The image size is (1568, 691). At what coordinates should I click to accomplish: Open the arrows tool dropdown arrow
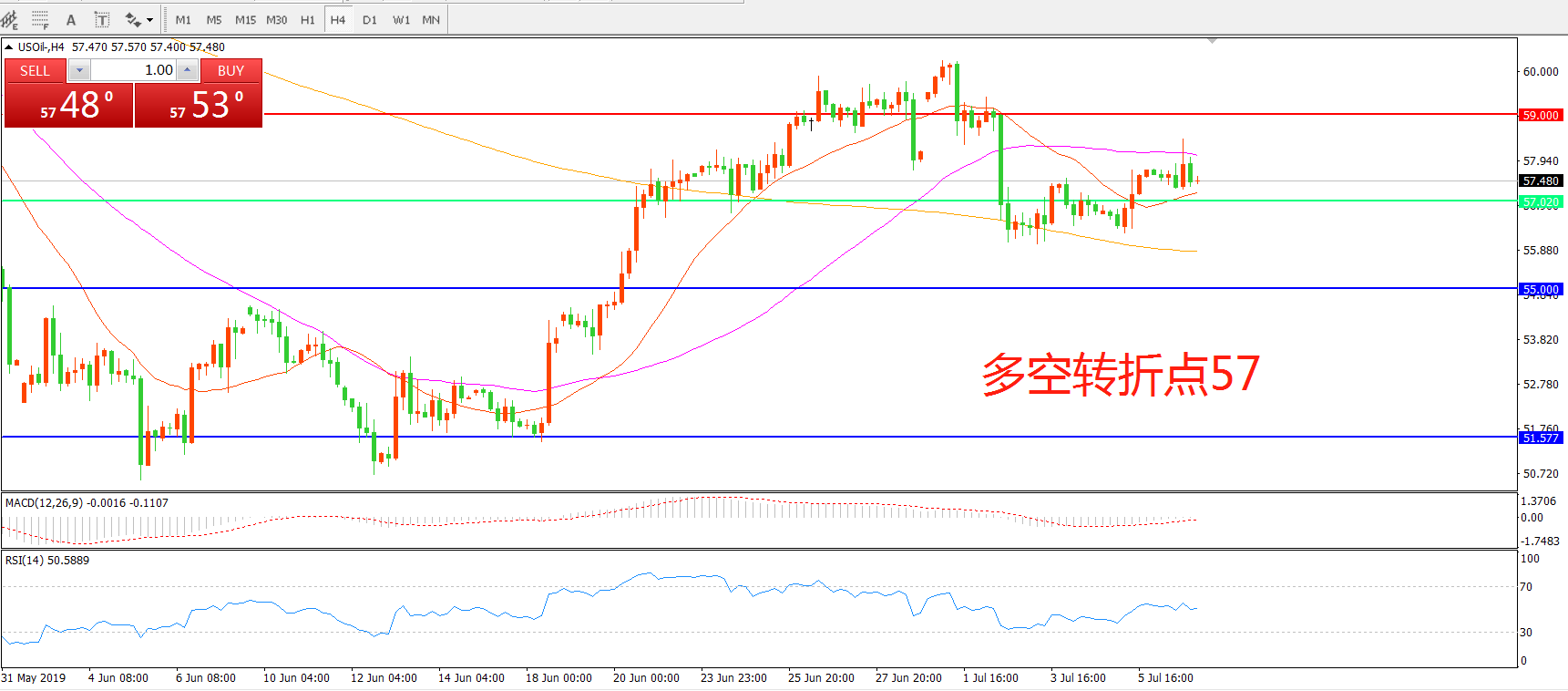pos(150,19)
